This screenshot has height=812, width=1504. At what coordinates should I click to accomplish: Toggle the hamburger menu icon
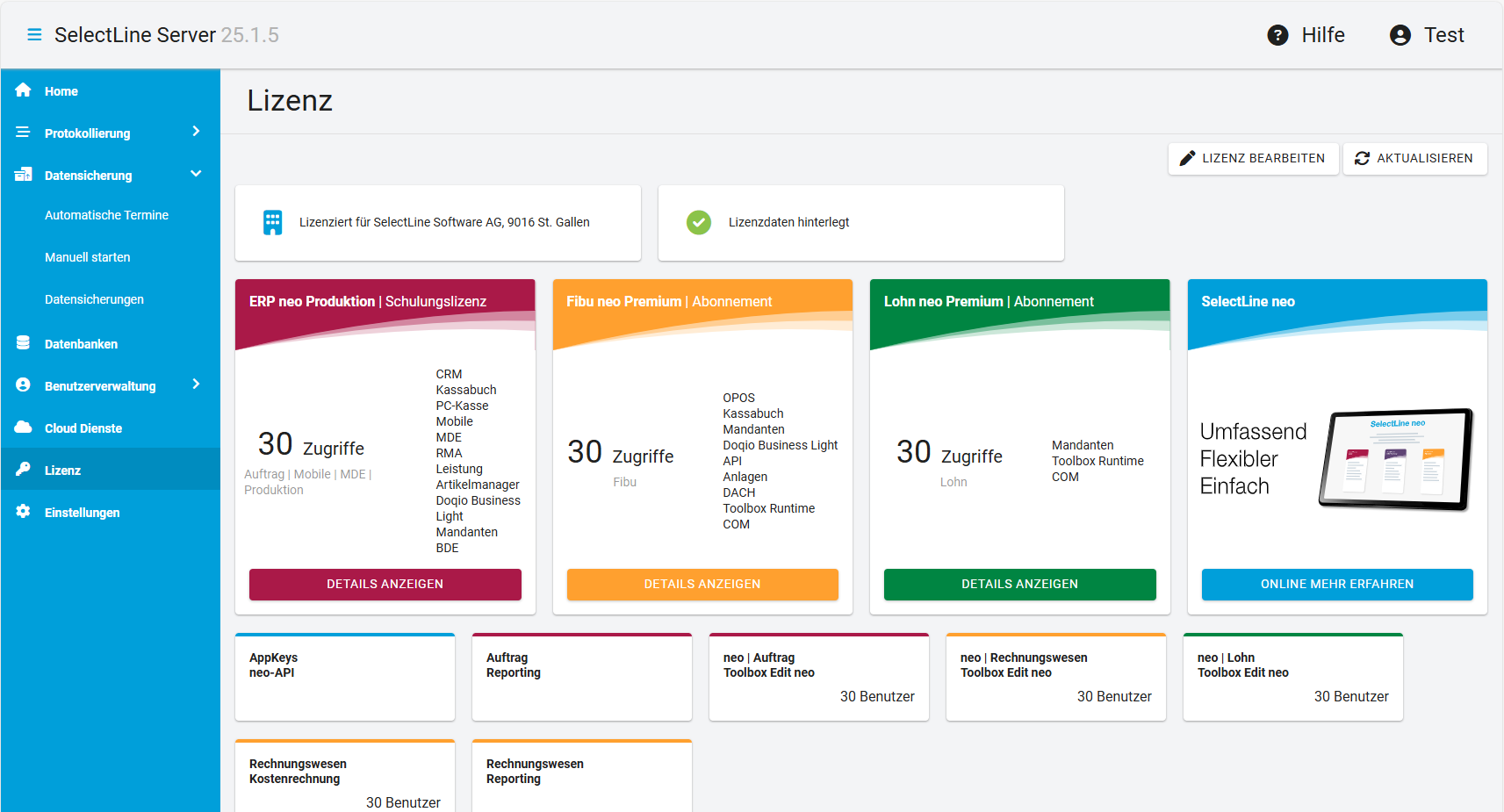point(34,35)
